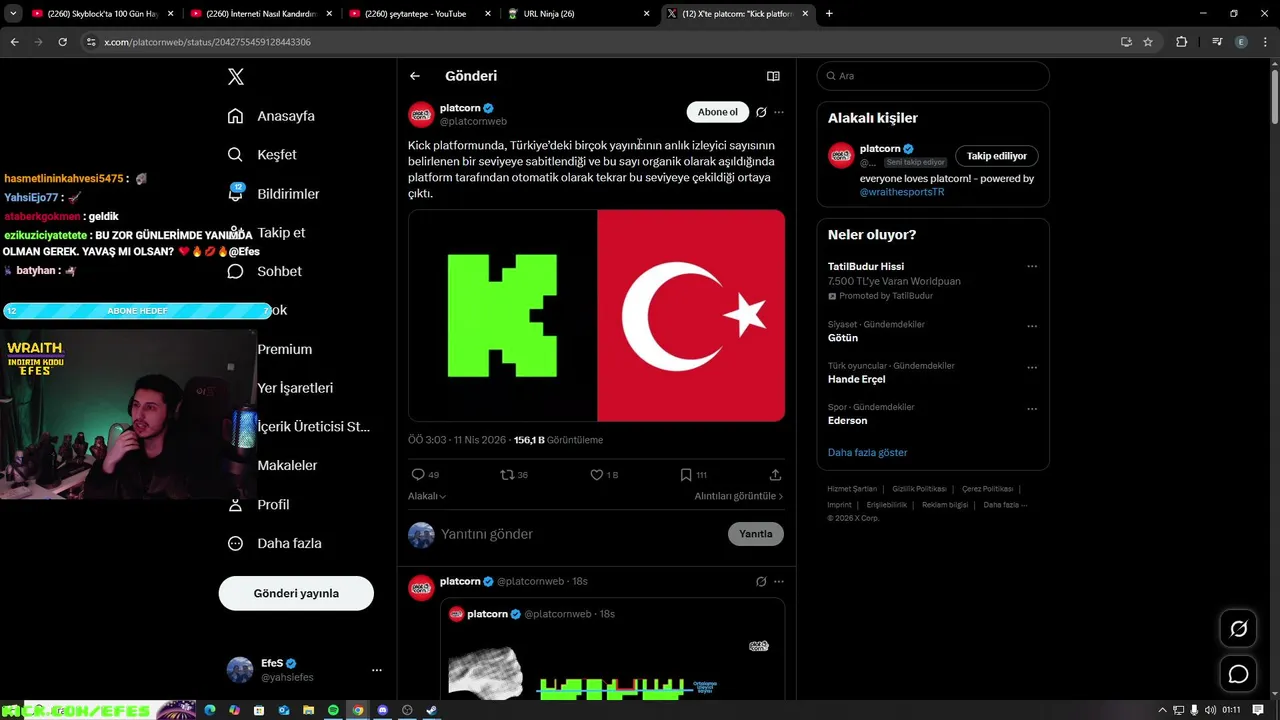Image resolution: width=1280 pixels, height=720 pixels.
Task: Click the Gönderi yayınla button
Action: click(x=296, y=593)
